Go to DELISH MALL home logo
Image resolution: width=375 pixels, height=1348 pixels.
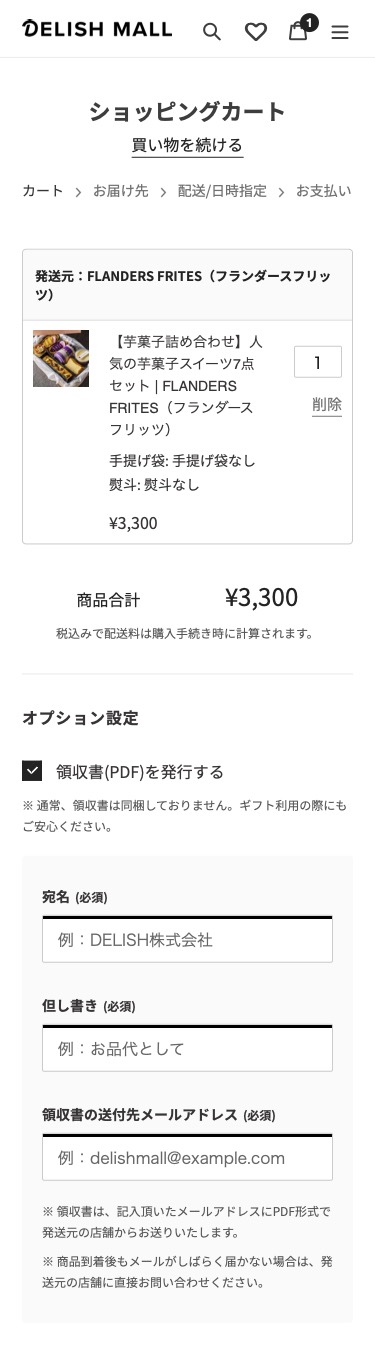pyautogui.click(x=97, y=29)
